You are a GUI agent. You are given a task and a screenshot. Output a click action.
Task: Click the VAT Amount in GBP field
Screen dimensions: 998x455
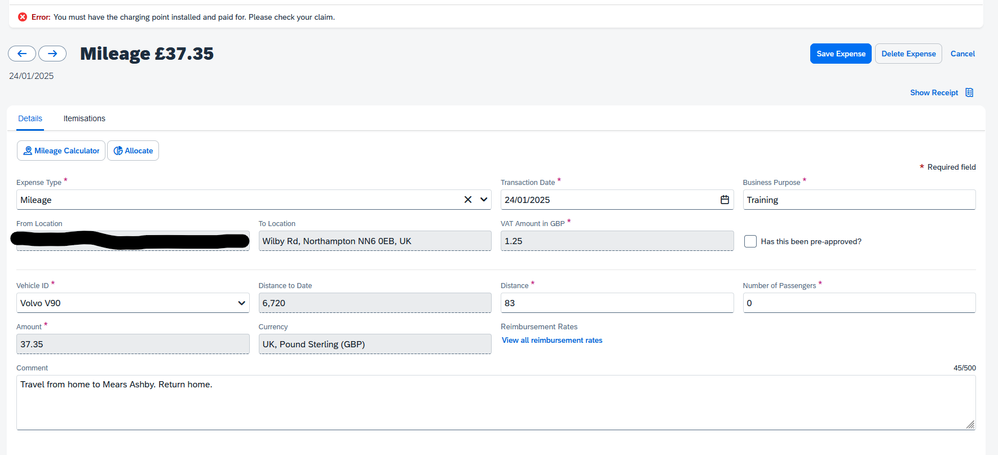(x=617, y=241)
